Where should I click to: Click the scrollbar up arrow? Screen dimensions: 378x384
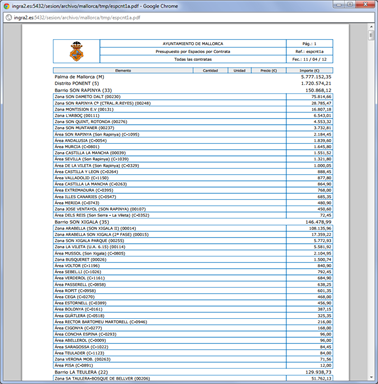371,27
